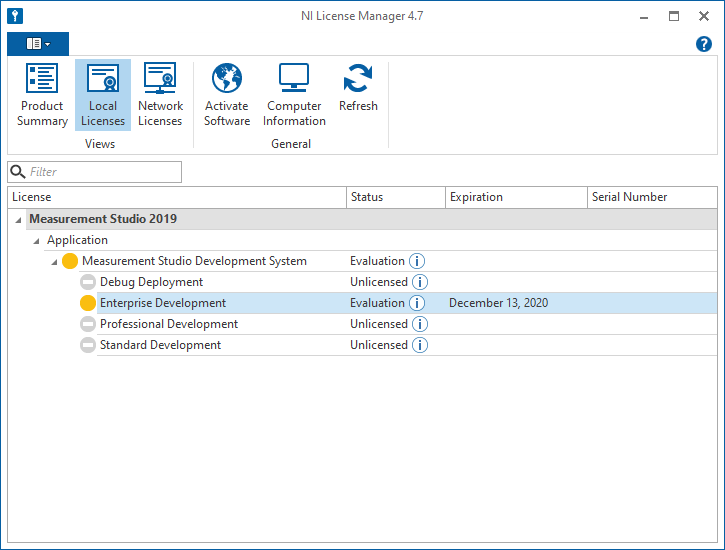The height and width of the screenshot is (550, 725).
Task: Click gray status icon of Debug Deployment
Action: point(88,282)
